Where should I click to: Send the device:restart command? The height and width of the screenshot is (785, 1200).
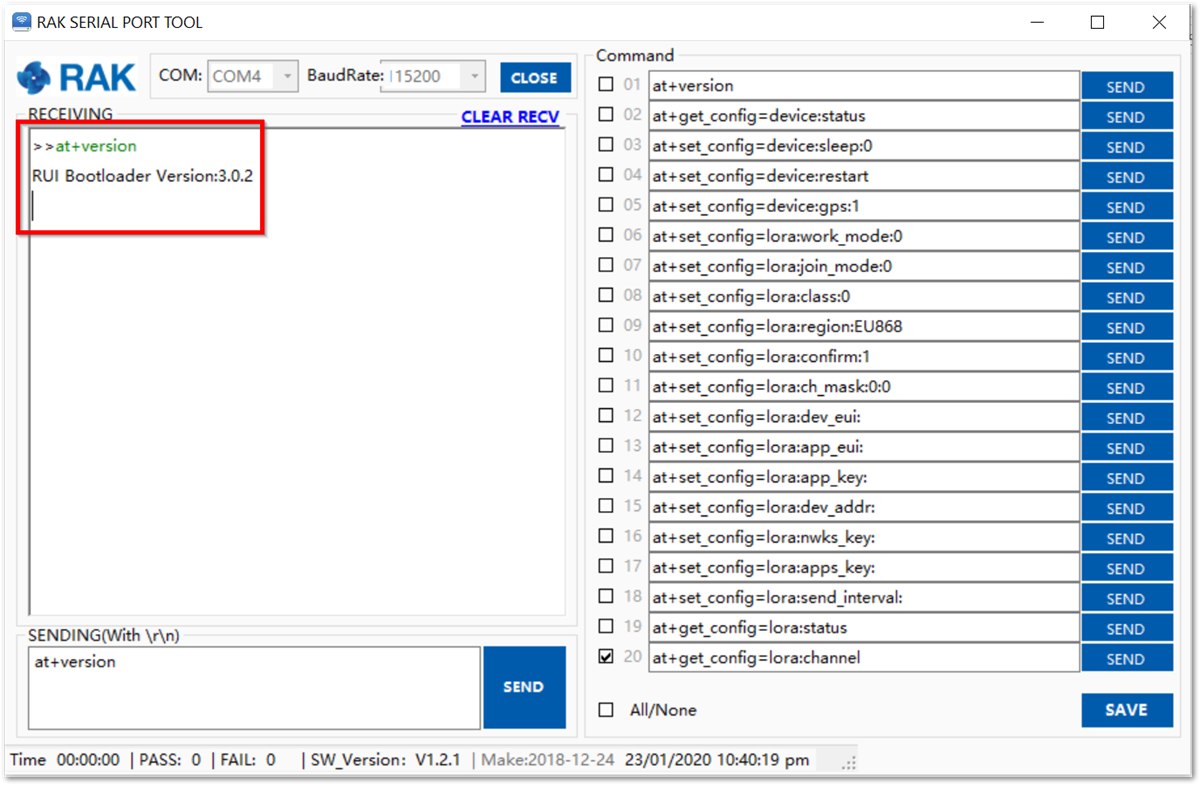pyautogui.click(x=1126, y=177)
